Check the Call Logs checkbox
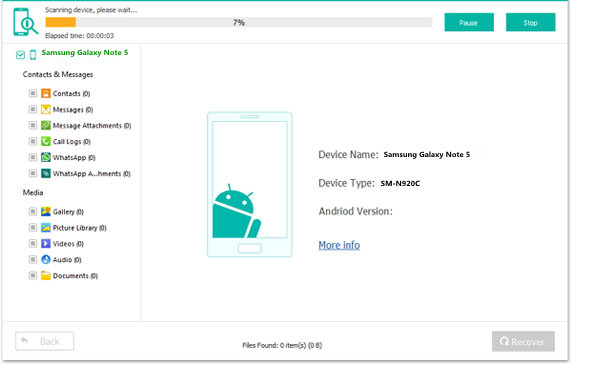The height and width of the screenshot is (365, 600). pyautogui.click(x=33, y=142)
